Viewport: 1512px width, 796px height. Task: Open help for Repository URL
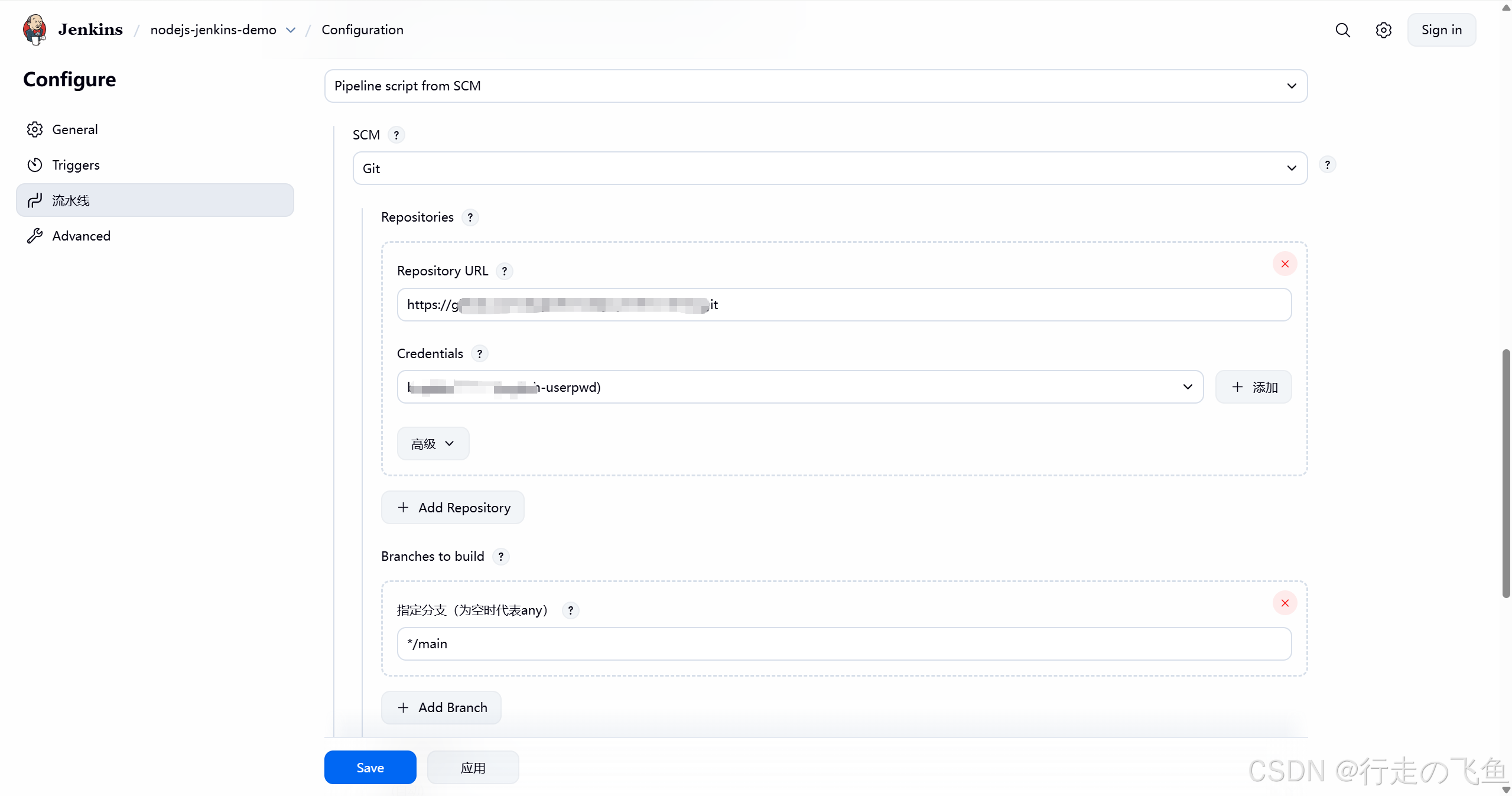click(x=505, y=271)
